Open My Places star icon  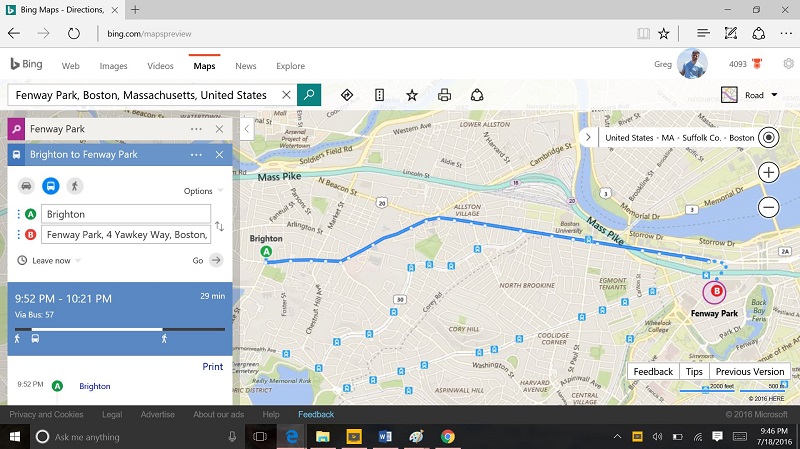(x=412, y=95)
